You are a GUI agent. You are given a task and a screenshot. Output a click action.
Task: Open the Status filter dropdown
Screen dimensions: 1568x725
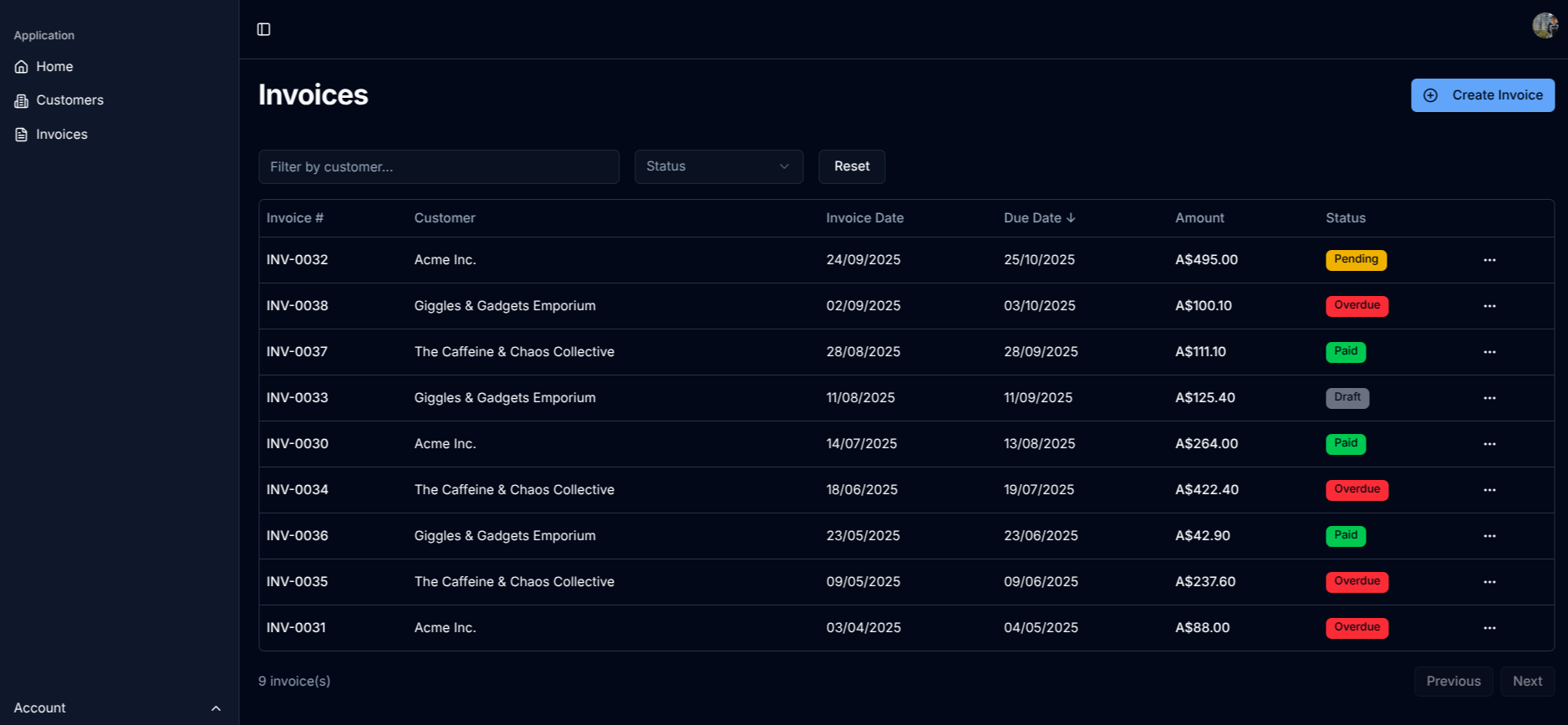(x=718, y=166)
